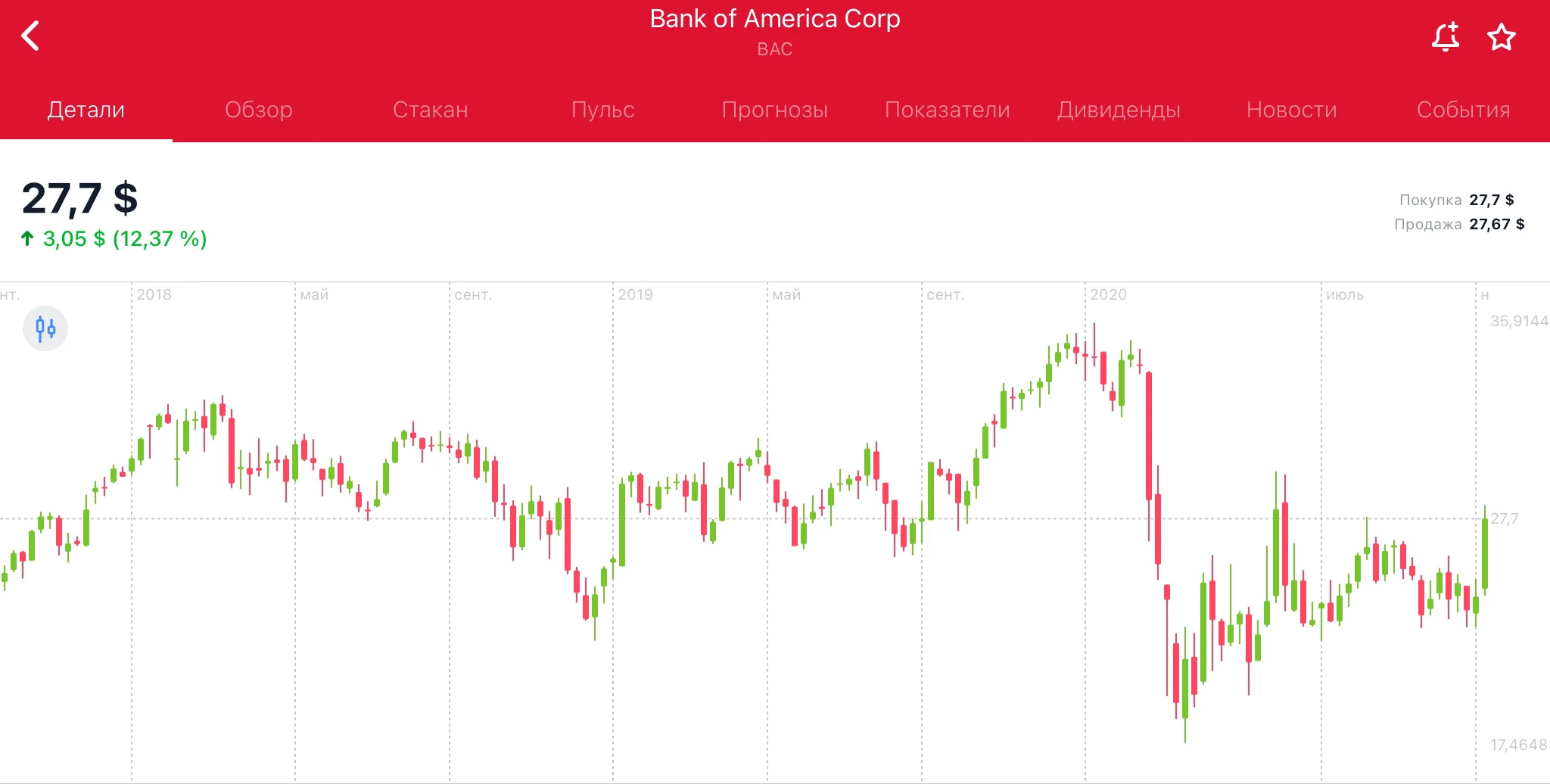Select the 2020 marker on chart timeline
This screenshot has width=1550, height=784.
click(1109, 294)
